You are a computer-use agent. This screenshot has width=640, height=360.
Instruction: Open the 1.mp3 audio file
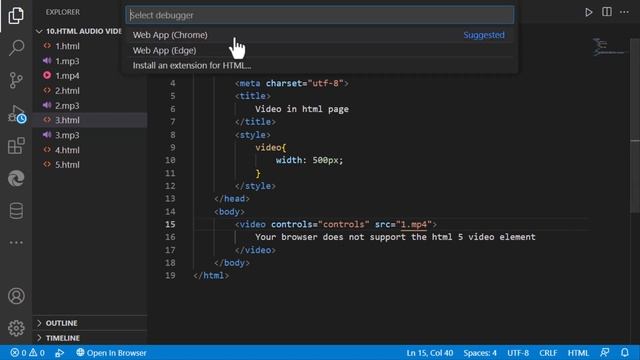90,61
